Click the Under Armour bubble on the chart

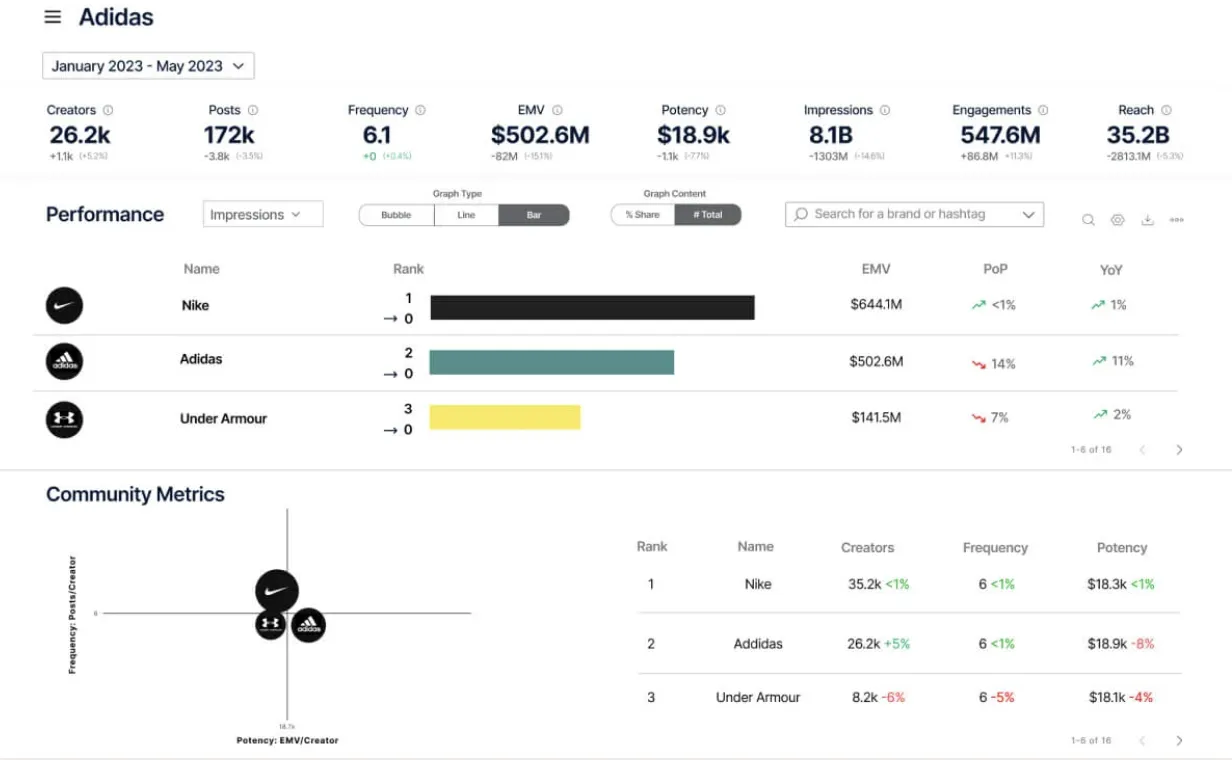tap(270, 624)
